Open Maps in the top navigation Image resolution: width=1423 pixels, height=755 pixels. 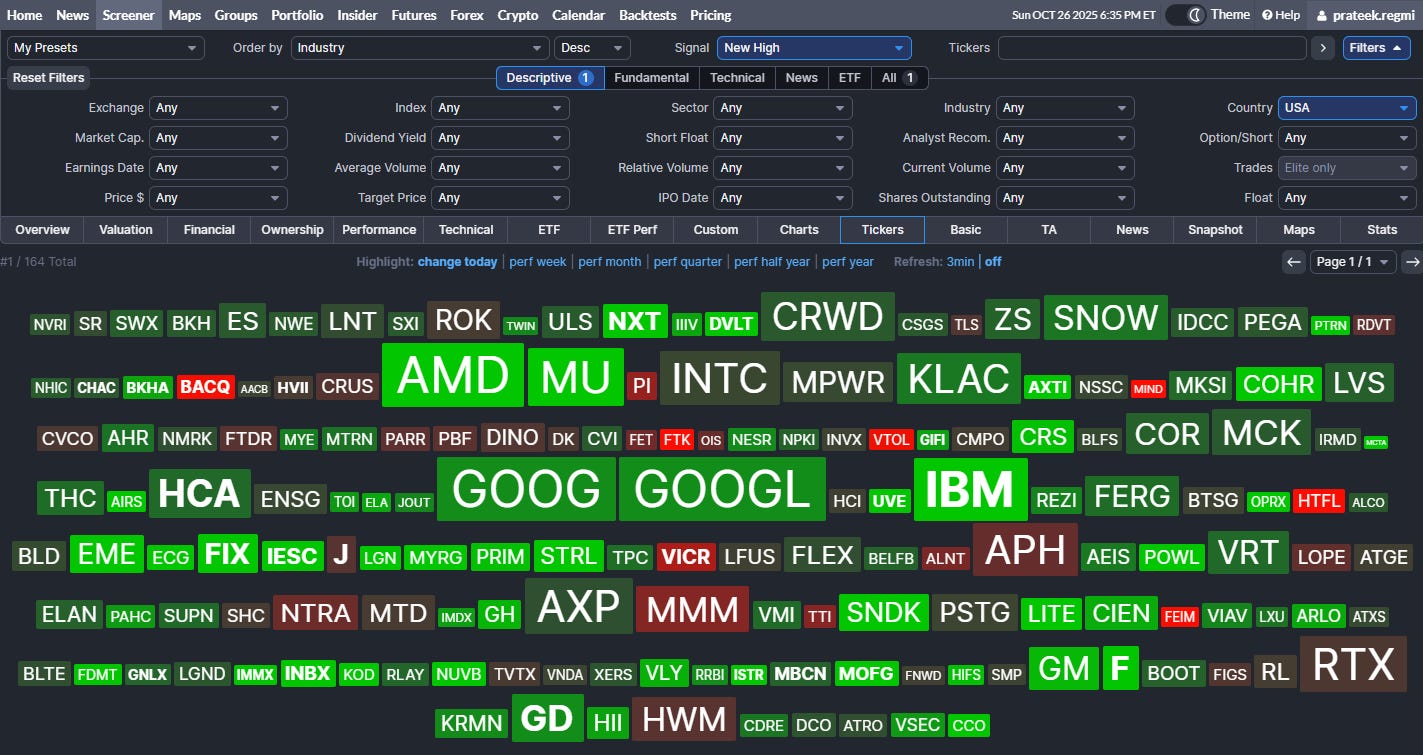pos(185,15)
